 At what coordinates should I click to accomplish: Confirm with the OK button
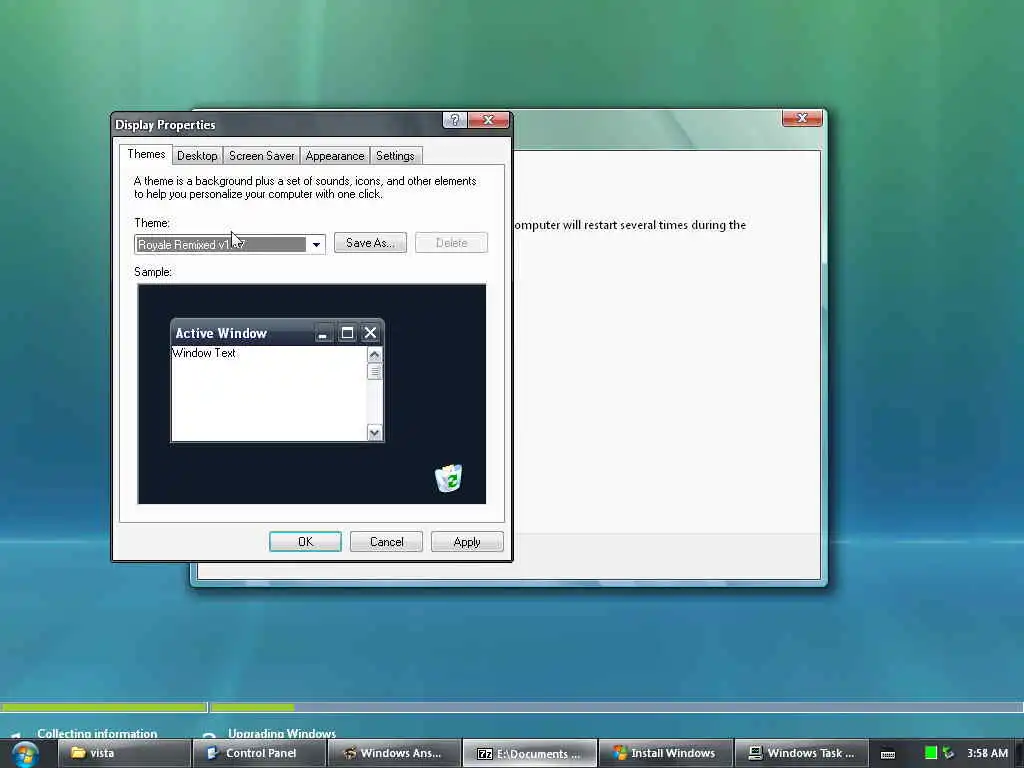[305, 541]
